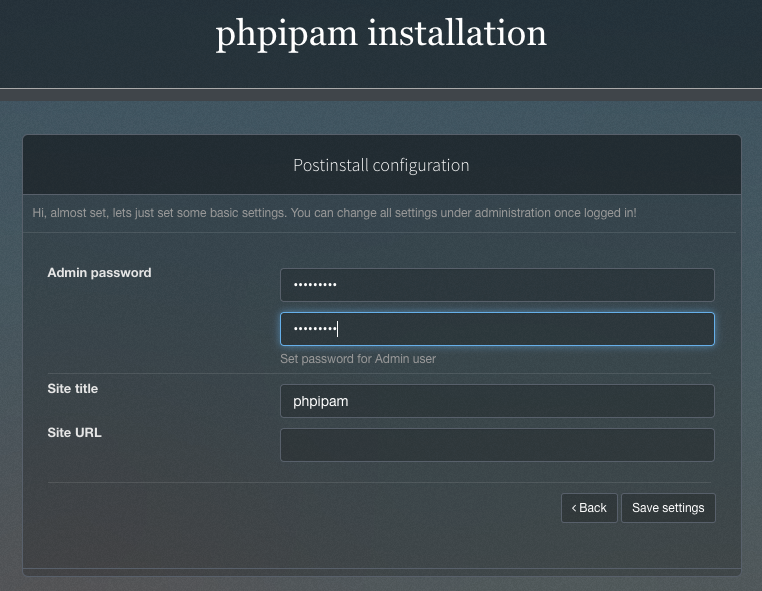
Task: Select the password confirmation input field
Action: click(x=497, y=329)
